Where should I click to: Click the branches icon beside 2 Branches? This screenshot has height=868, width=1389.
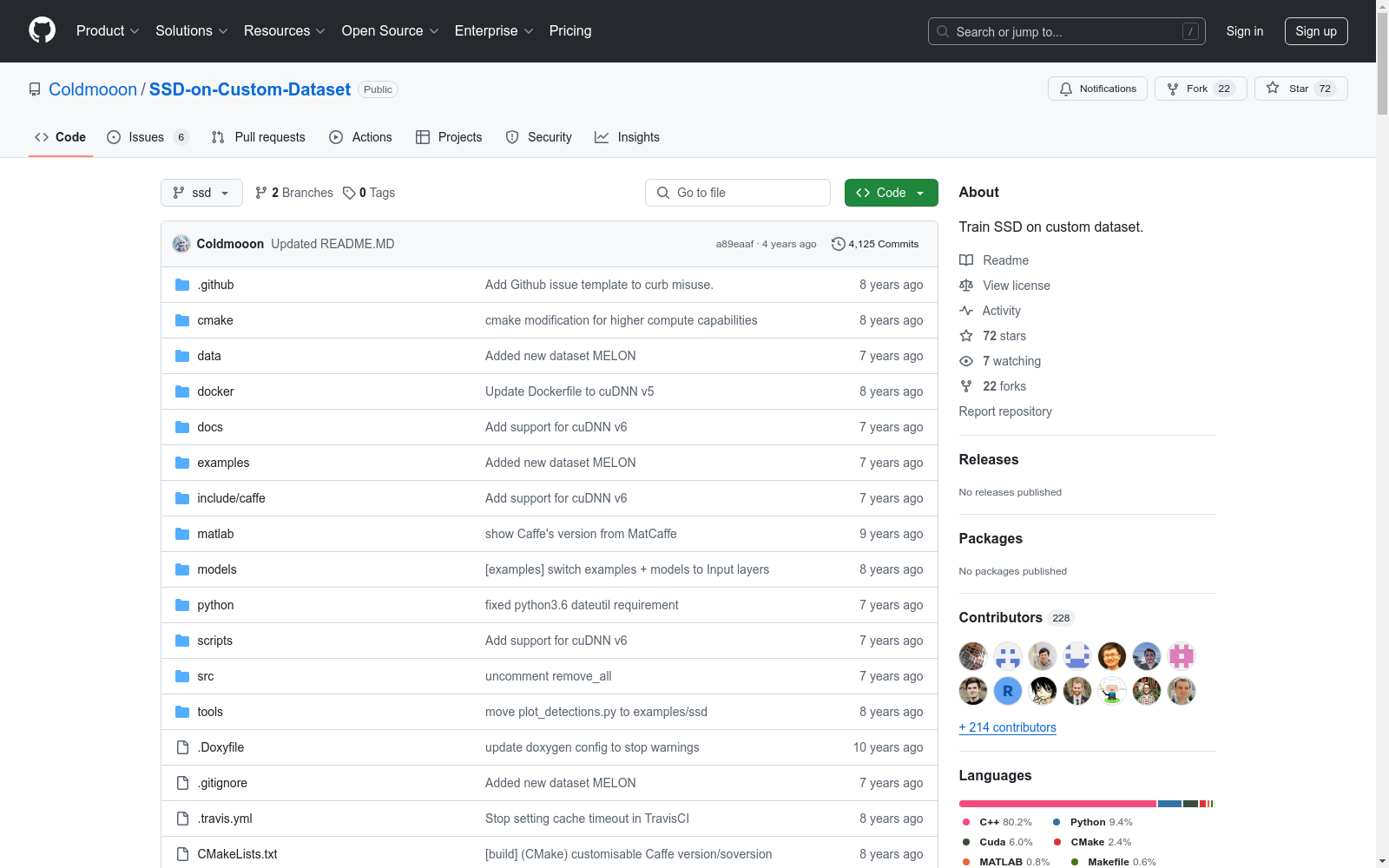261,193
